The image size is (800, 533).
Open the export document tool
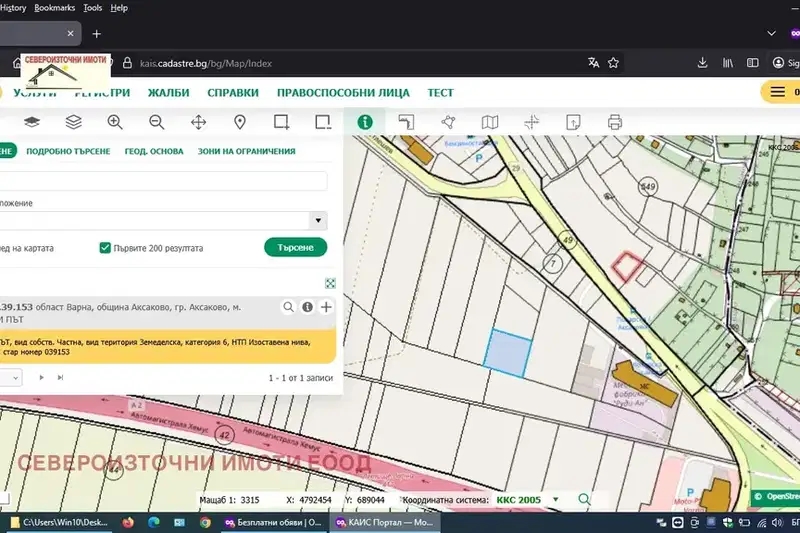pos(573,122)
